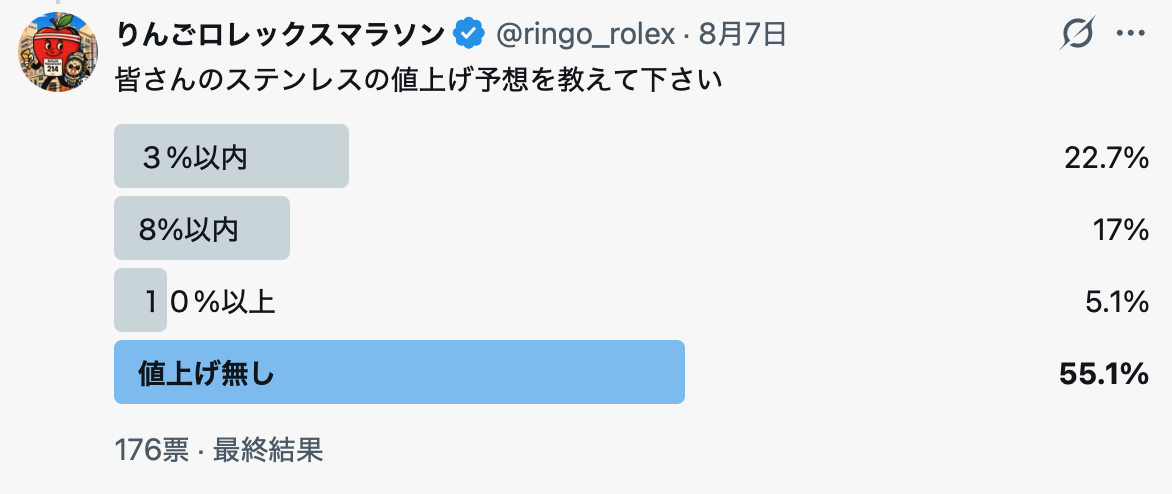The height and width of the screenshot is (494, 1172).
Task: Click the 22.7% result value
Action: (1106, 158)
